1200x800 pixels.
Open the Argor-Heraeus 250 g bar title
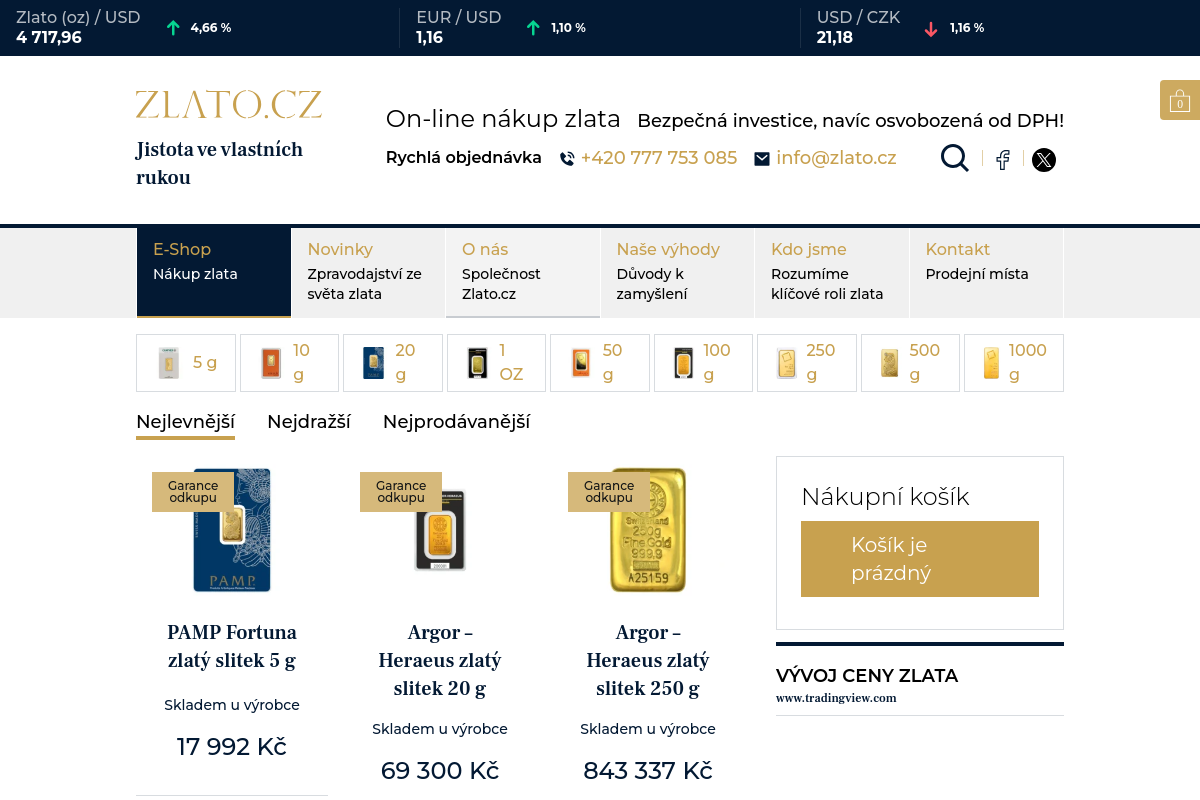pyautogui.click(x=647, y=660)
